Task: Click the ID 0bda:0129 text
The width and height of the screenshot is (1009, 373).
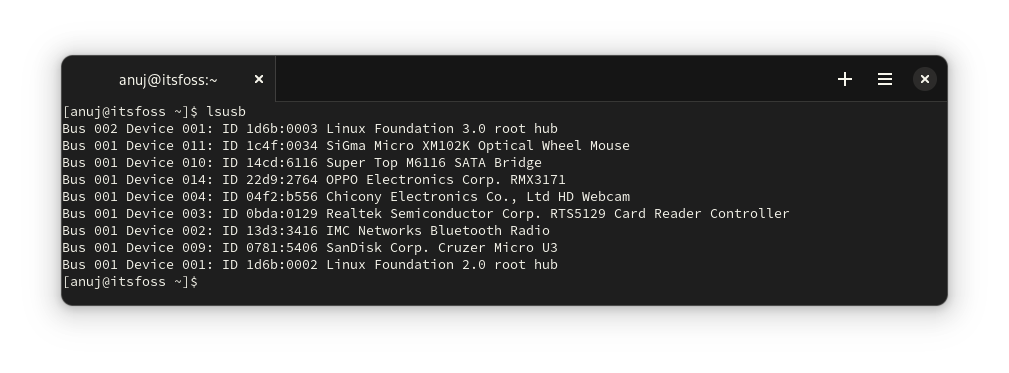Action: click(270, 214)
